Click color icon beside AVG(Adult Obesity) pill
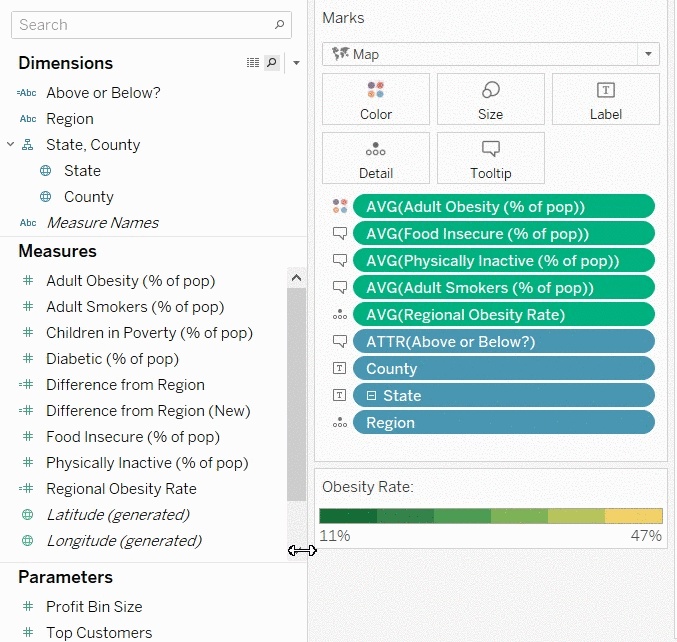 coord(340,206)
